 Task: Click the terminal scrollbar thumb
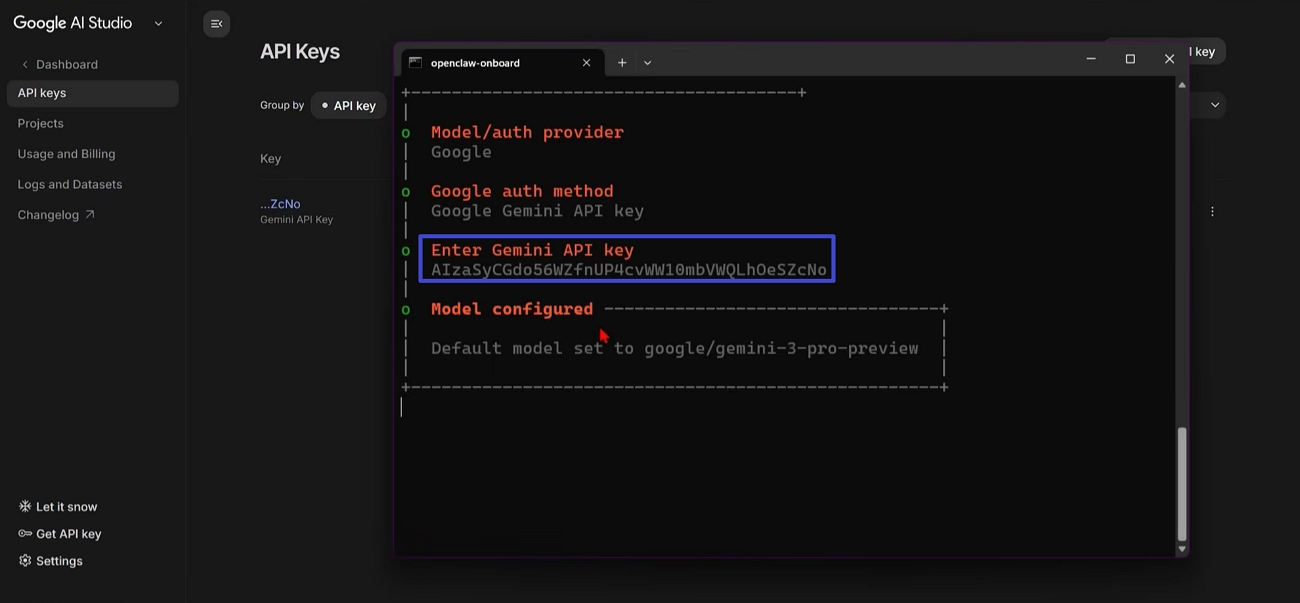1182,484
